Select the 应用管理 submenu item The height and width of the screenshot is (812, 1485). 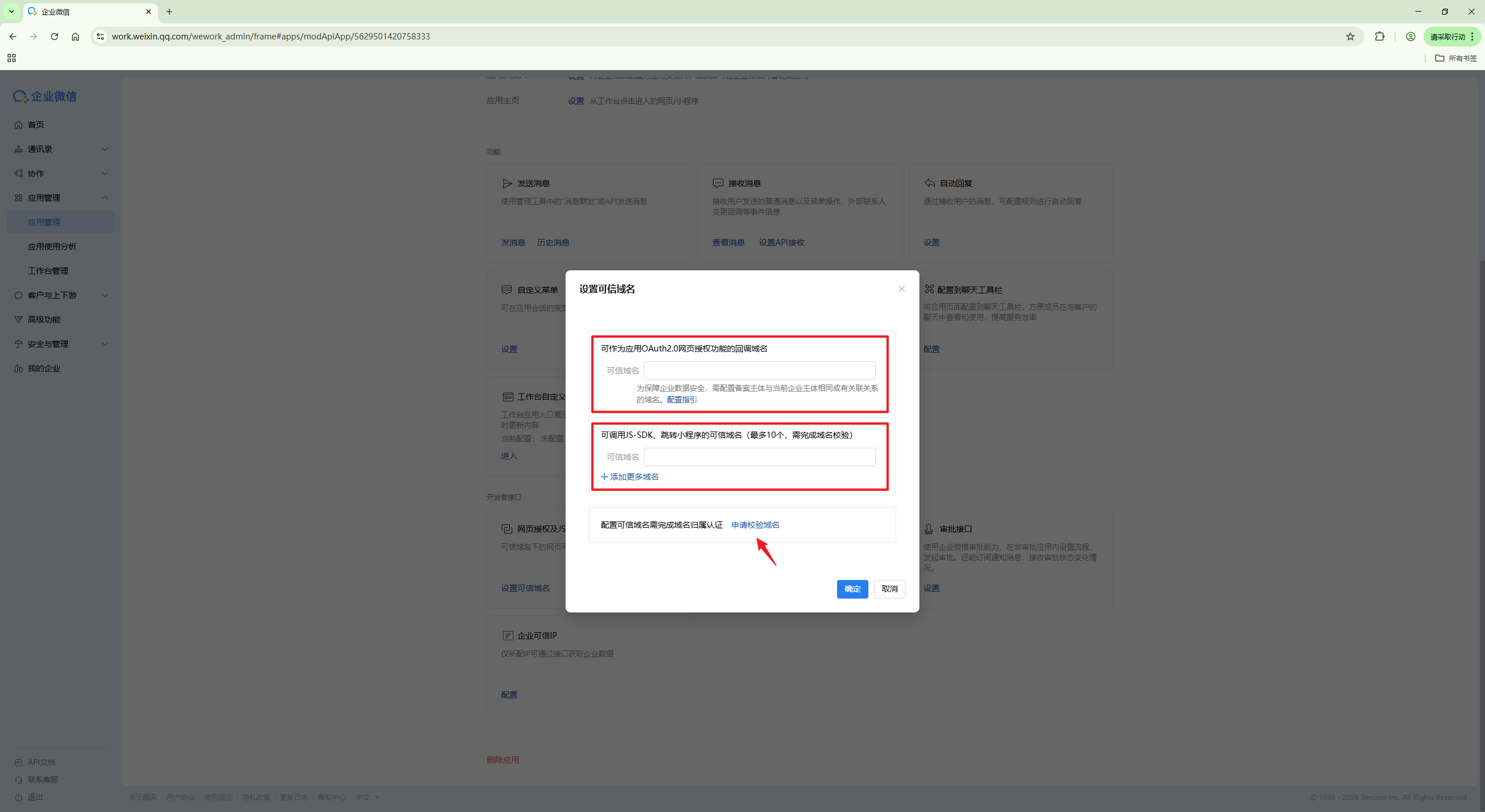[x=61, y=222]
